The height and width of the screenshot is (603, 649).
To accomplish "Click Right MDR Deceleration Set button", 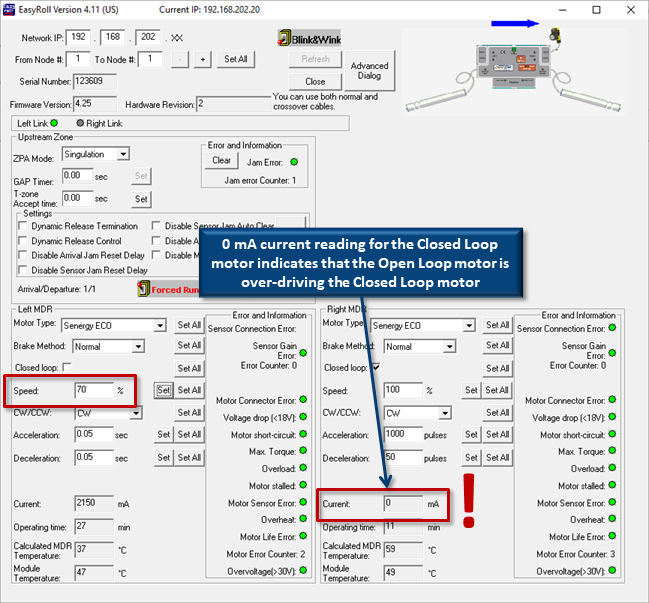I will (471, 458).
